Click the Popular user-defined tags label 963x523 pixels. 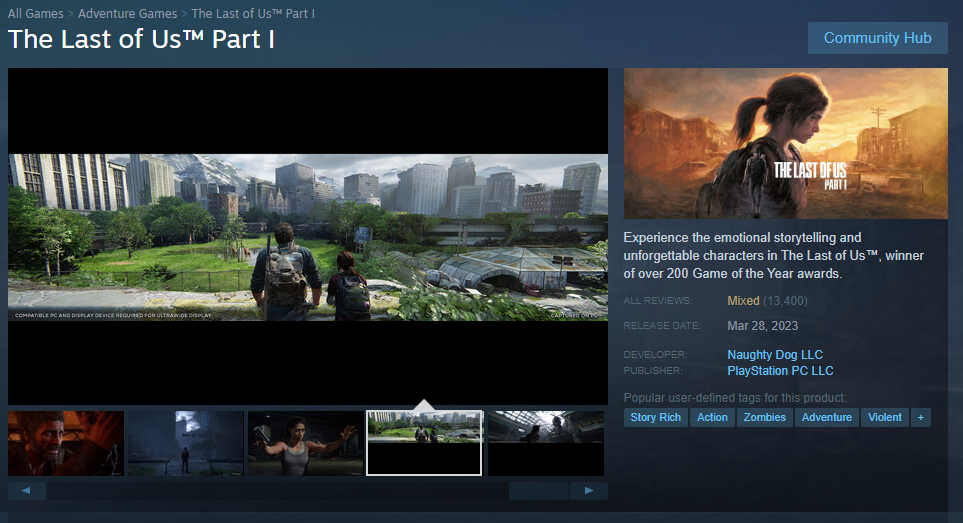pos(735,398)
